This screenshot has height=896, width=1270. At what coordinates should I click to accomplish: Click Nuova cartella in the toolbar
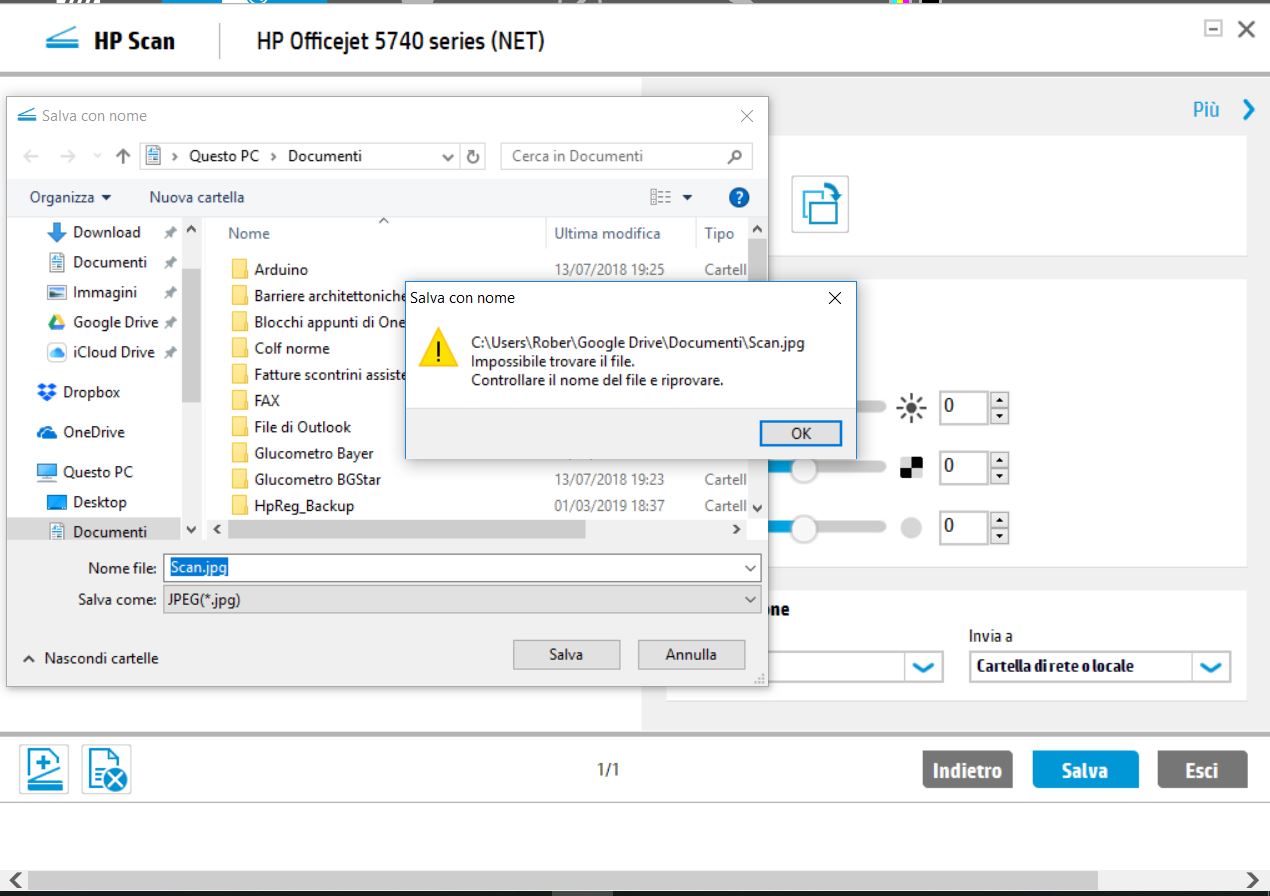(196, 198)
